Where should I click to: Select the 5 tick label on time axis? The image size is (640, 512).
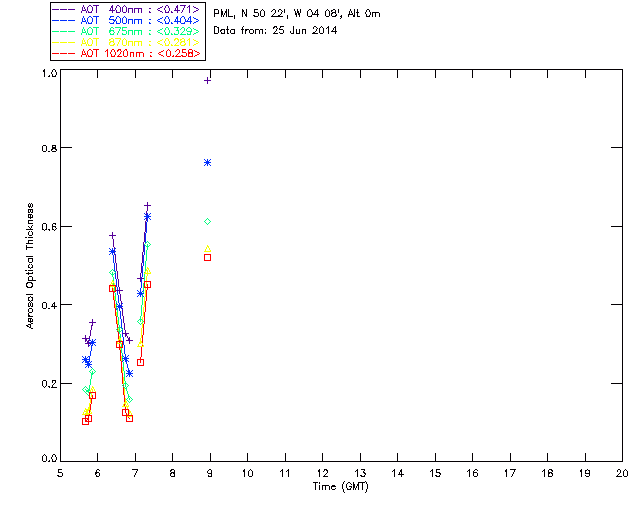pyautogui.click(x=60, y=473)
